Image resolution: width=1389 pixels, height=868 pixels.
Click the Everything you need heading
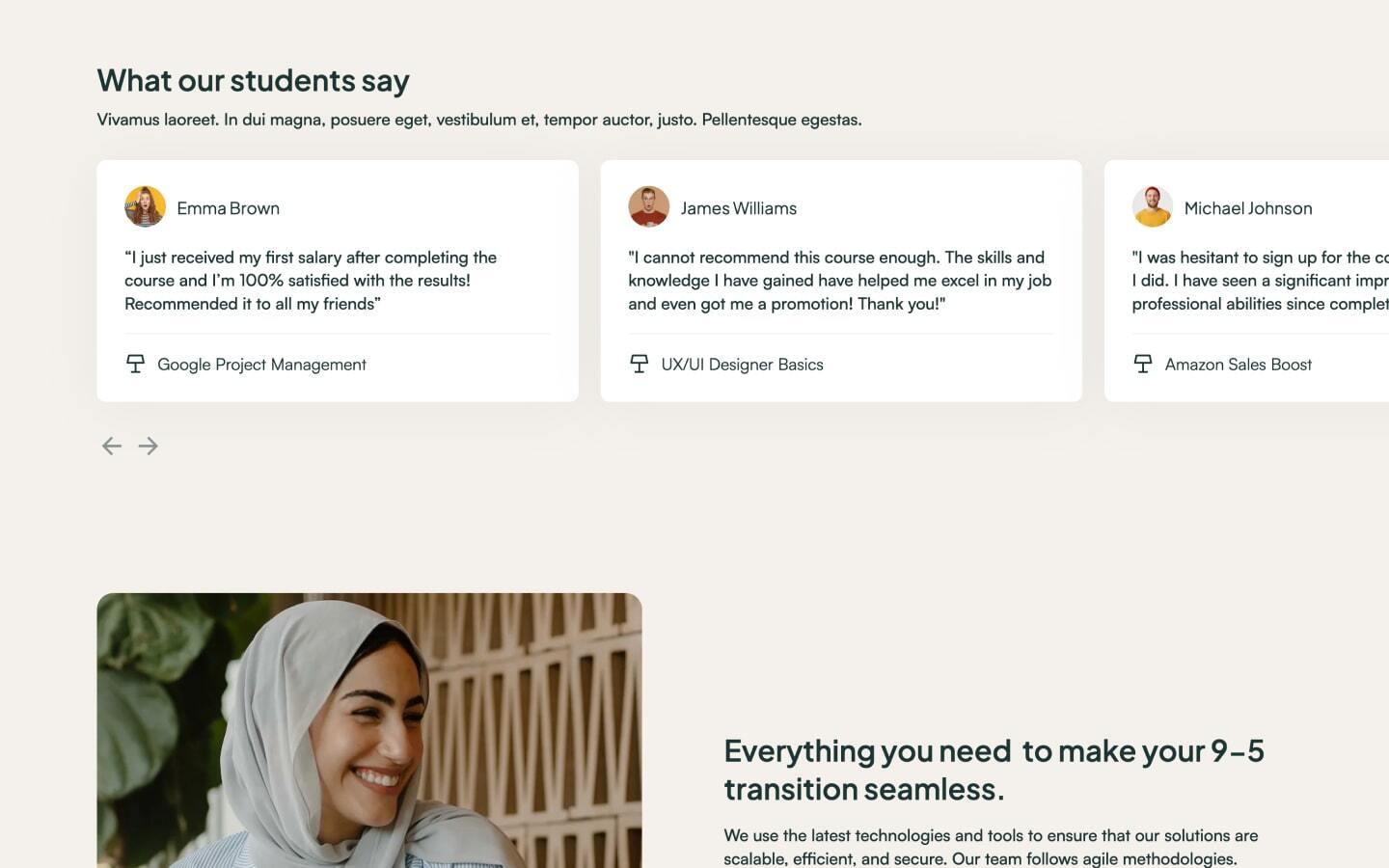pos(994,770)
